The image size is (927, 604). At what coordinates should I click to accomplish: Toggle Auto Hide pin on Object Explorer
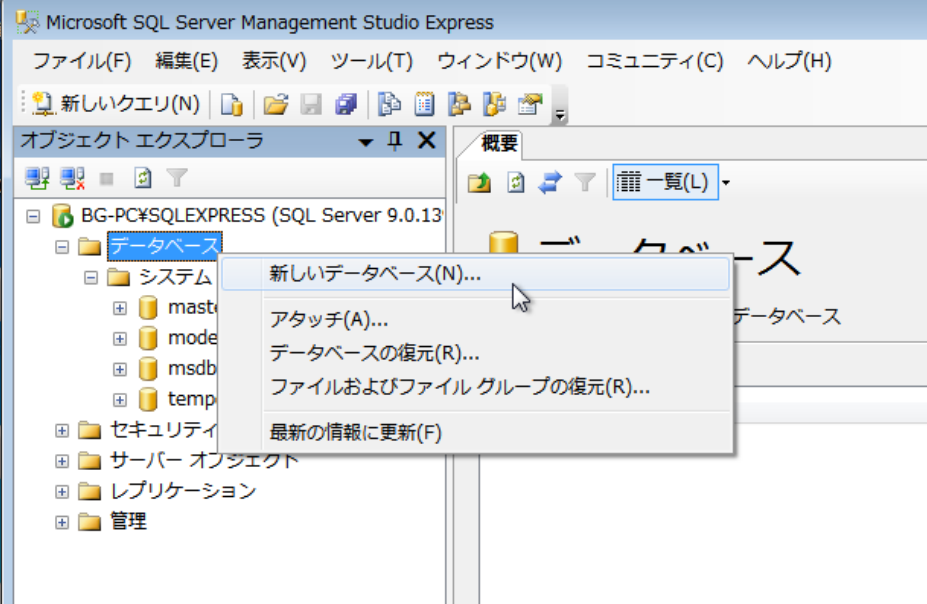click(x=395, y=141)
